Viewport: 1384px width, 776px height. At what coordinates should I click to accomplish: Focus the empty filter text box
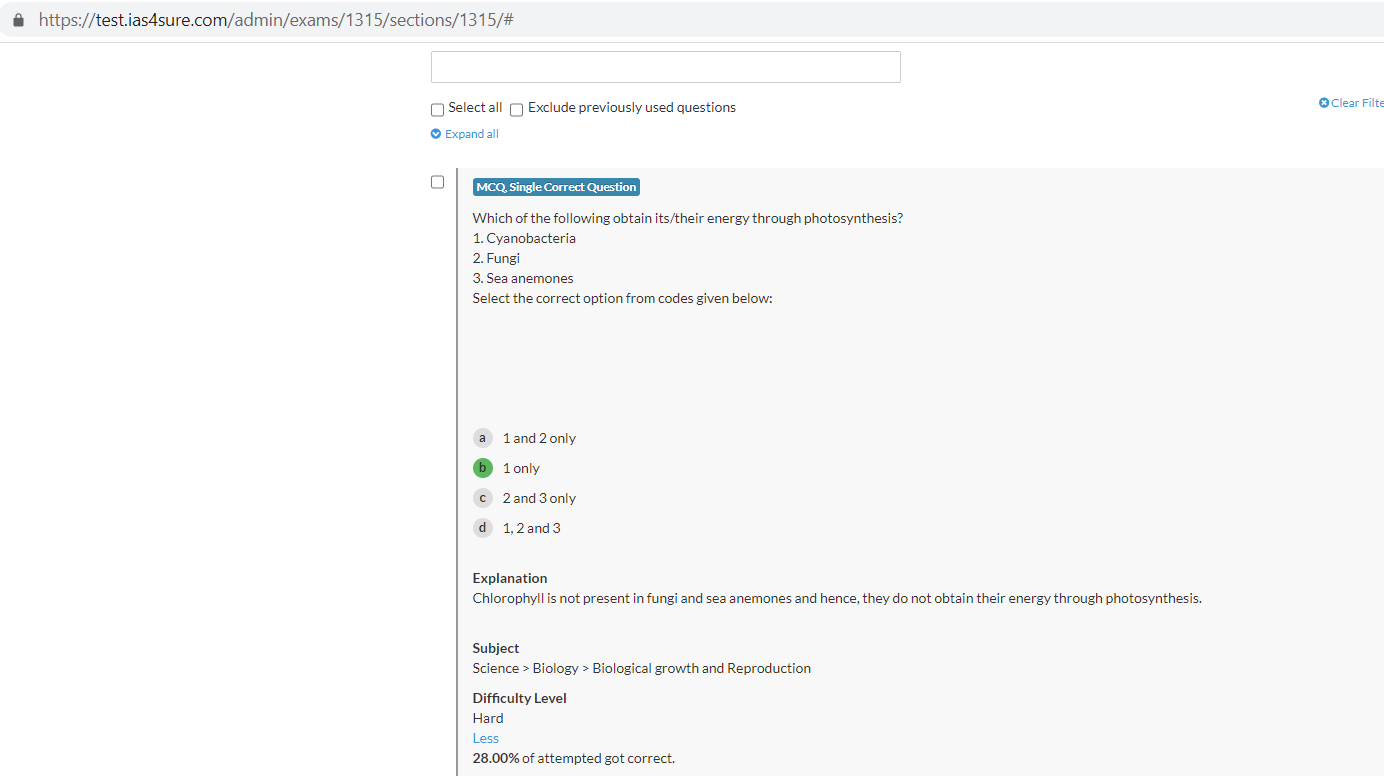point(665,67)
